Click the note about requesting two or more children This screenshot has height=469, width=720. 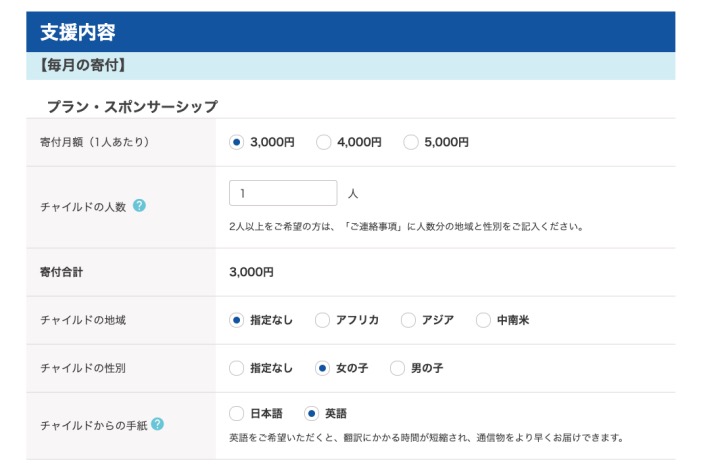click(405, 226)
